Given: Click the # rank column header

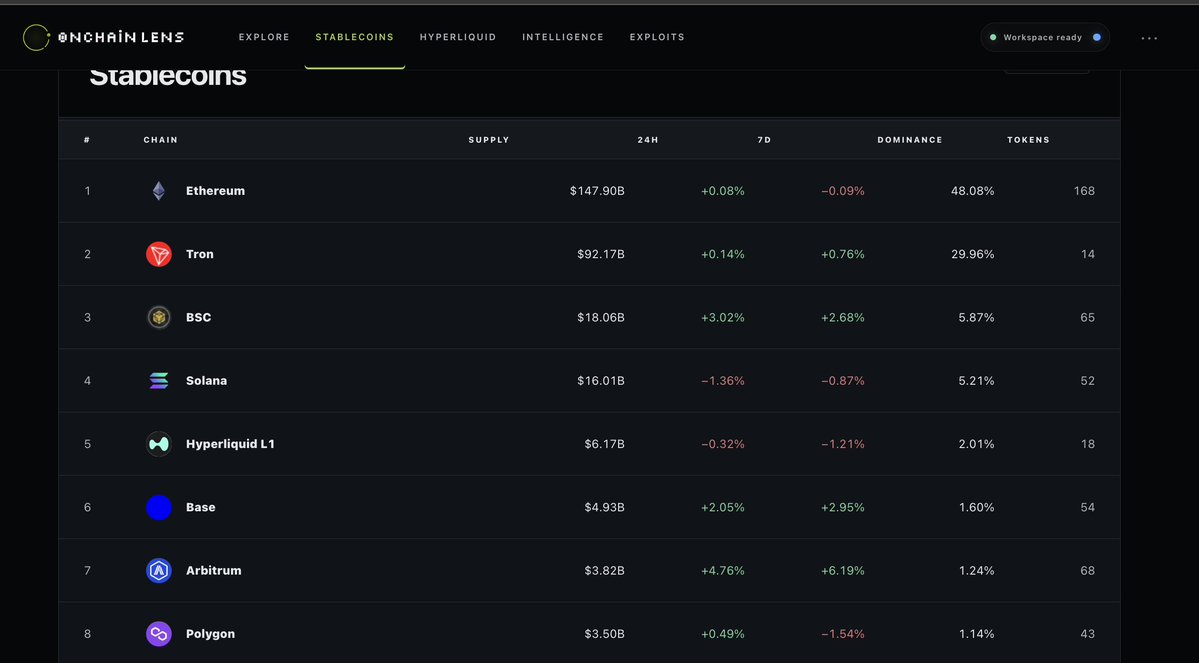Looking at the screenshot, I should click(x=87, y=140).
